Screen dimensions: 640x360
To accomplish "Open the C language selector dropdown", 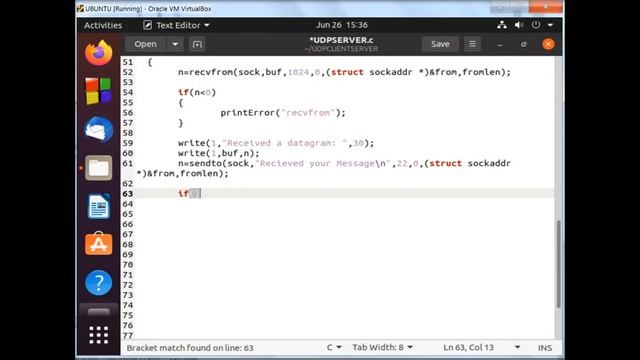I will click(334, 347).
